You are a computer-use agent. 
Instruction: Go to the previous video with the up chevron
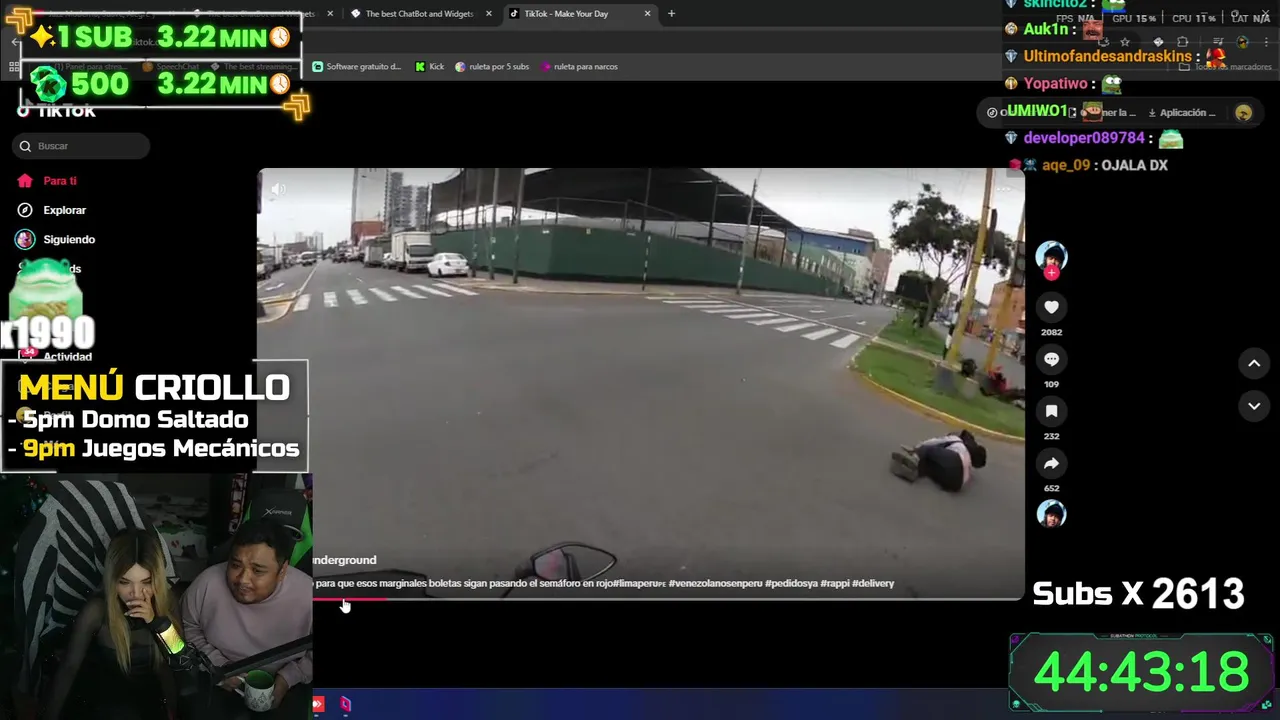pyautogui.click(x=1254, y=364)
